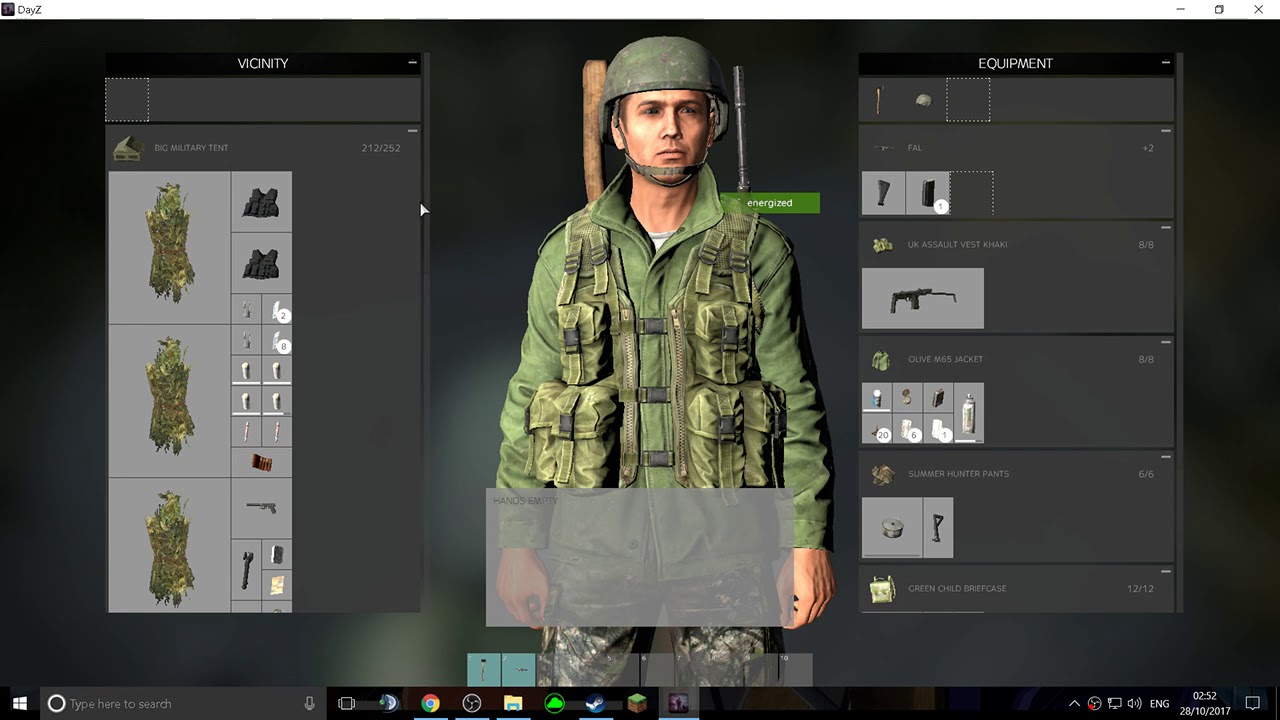Collapse the Vicinity panel using the minus
This screenshot has height=720, width=1280.
click(x=412, y=62)
